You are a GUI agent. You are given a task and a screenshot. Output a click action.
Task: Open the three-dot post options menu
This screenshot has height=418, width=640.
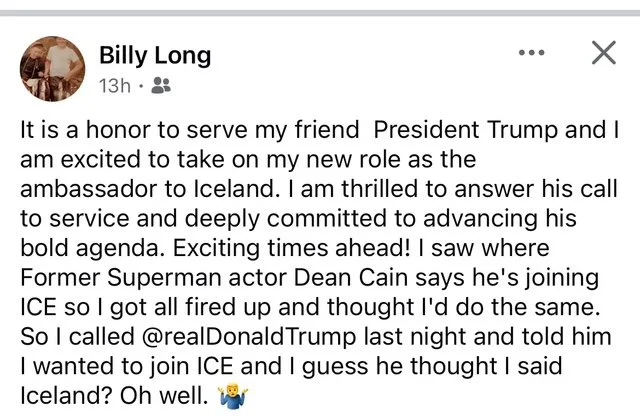[531, 53]
